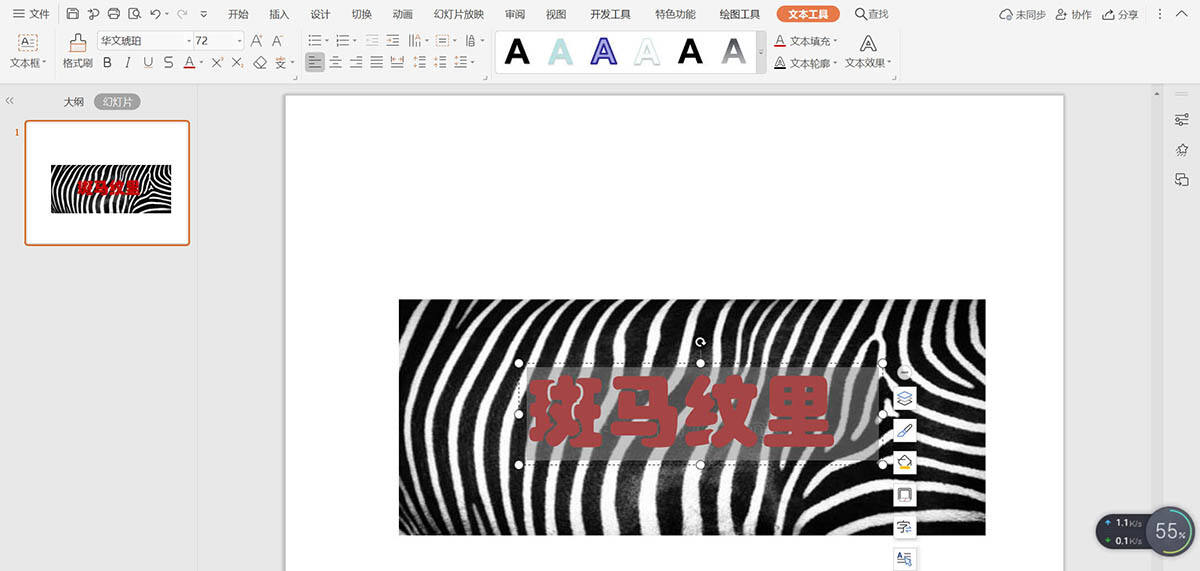The width and height of the screenshot is (1200, 571).
Task: Click the brush style icon beside the text box
Action: tap(904, 430)
